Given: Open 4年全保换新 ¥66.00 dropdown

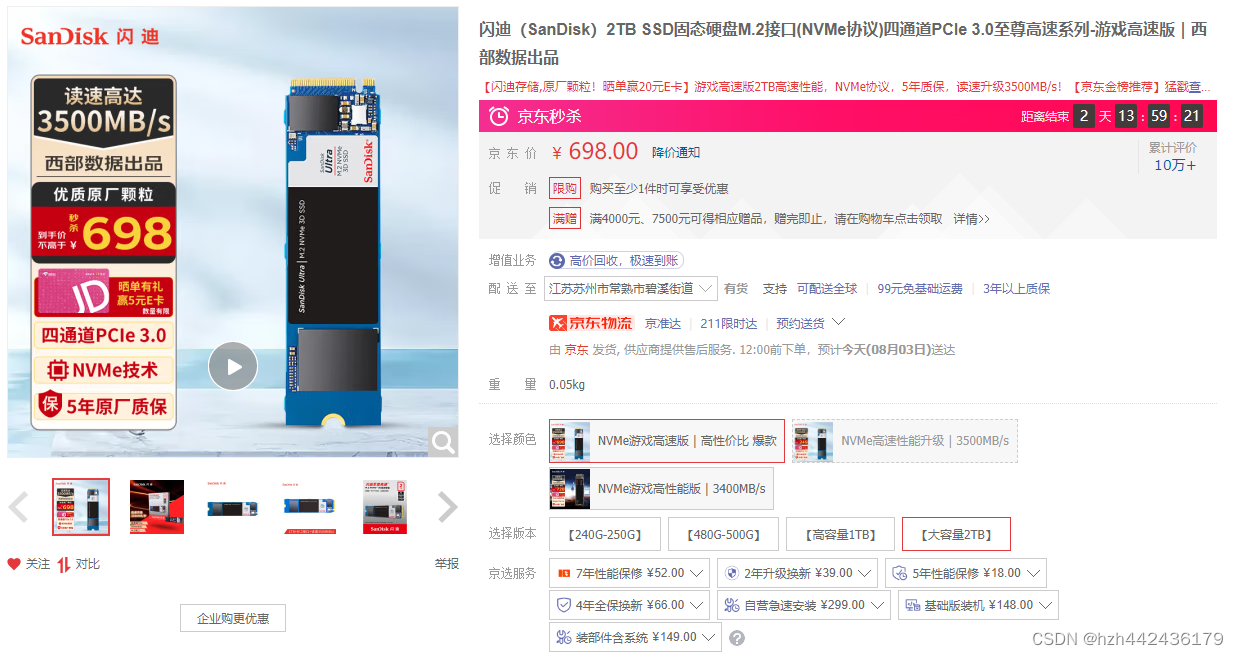Looking at the screenshot, I should 629,605.
